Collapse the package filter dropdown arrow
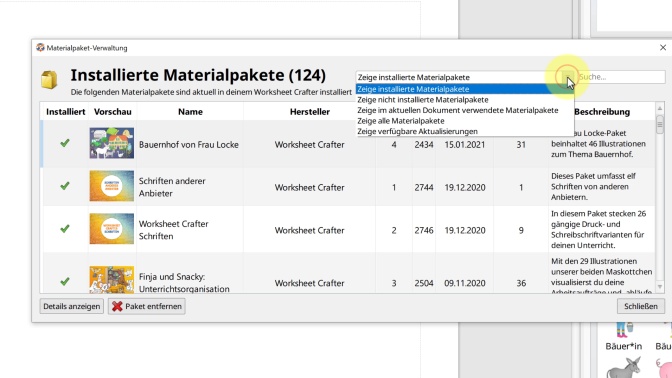Image resolution: width=672 pixels, height=378 pixels. click(568, 77)
